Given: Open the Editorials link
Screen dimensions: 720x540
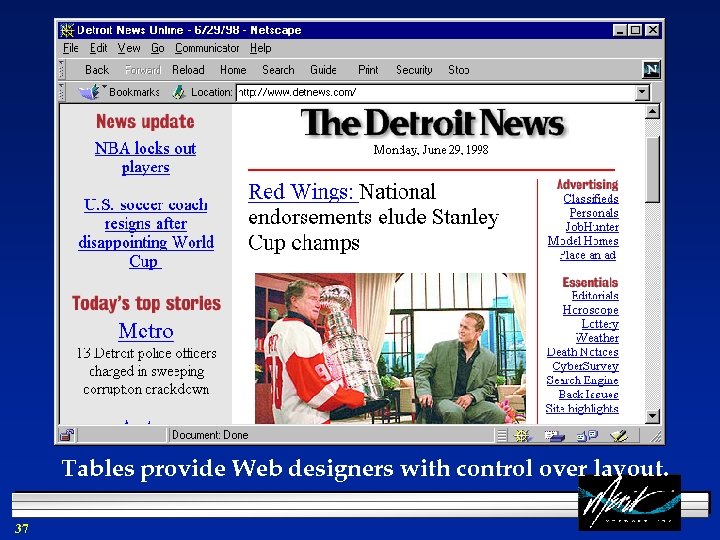Looking at the screenshot, I should click(595, 296).
